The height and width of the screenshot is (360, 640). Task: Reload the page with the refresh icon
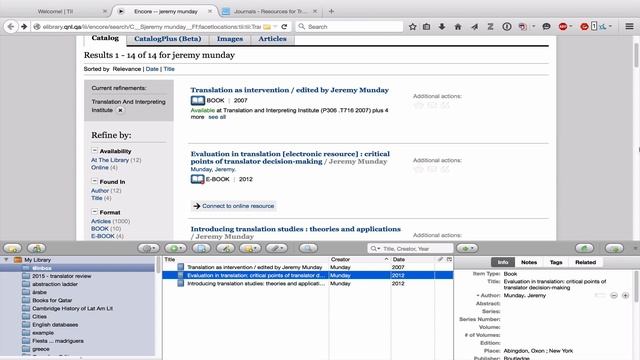(x=284, y=27)
